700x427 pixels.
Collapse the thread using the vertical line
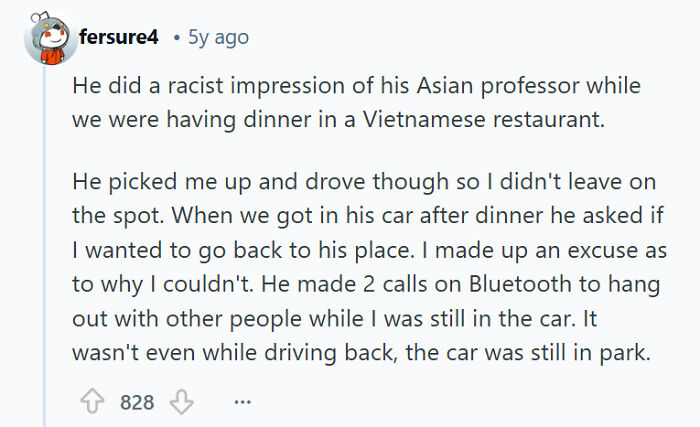click(x=45, y=250)
